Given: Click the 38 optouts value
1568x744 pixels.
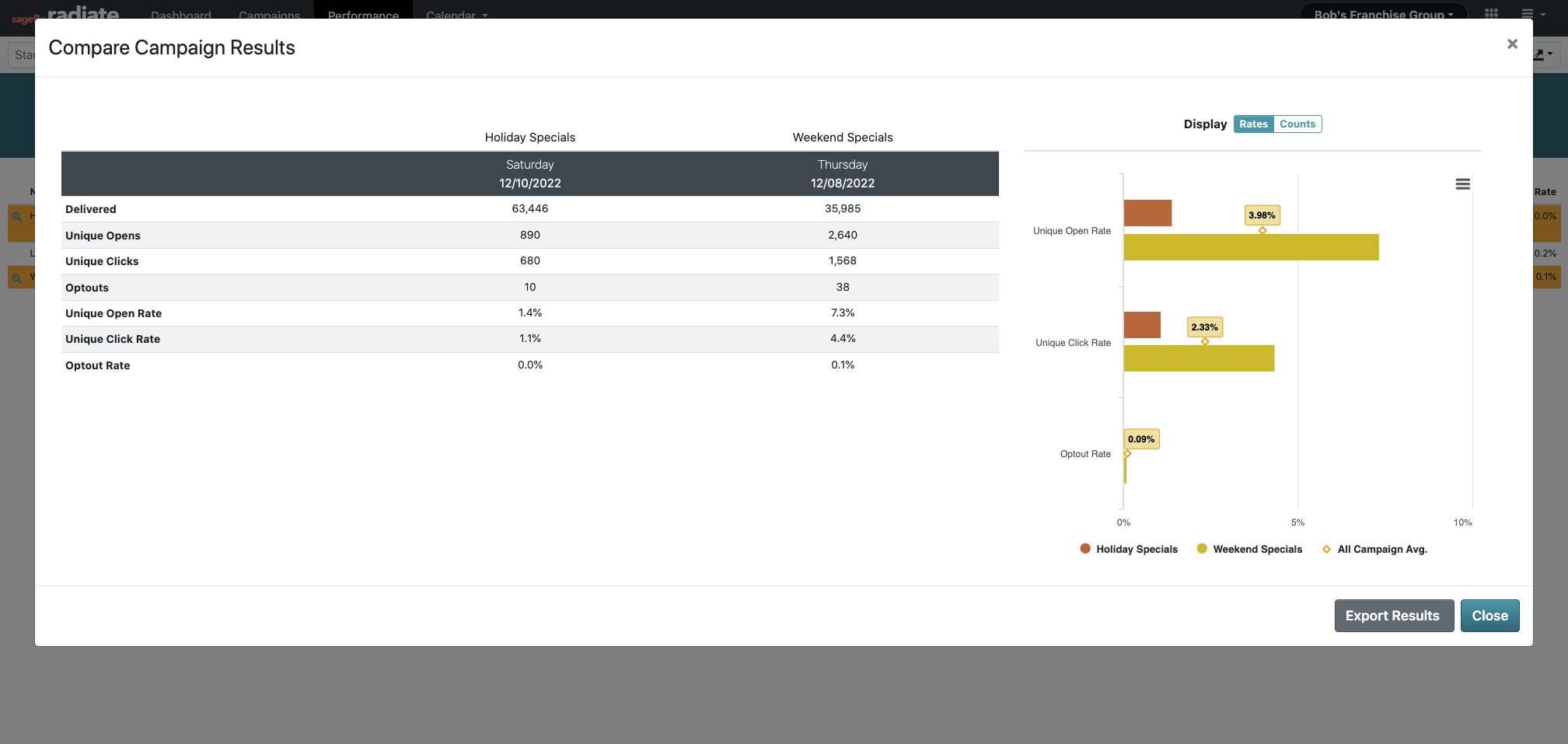Looking at the screenshot, I should click(843, 287).
